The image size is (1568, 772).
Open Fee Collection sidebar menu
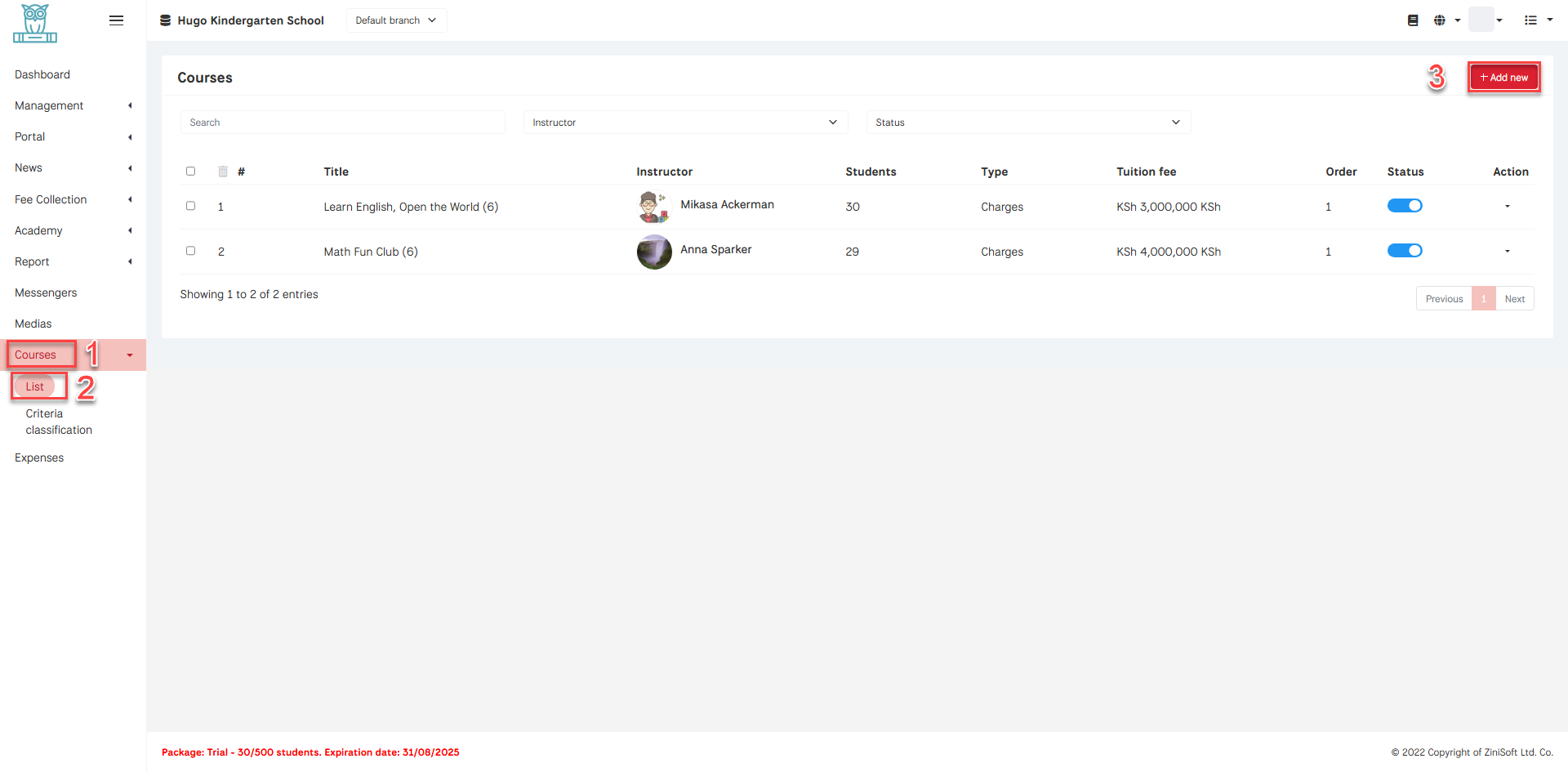[51, 199]
